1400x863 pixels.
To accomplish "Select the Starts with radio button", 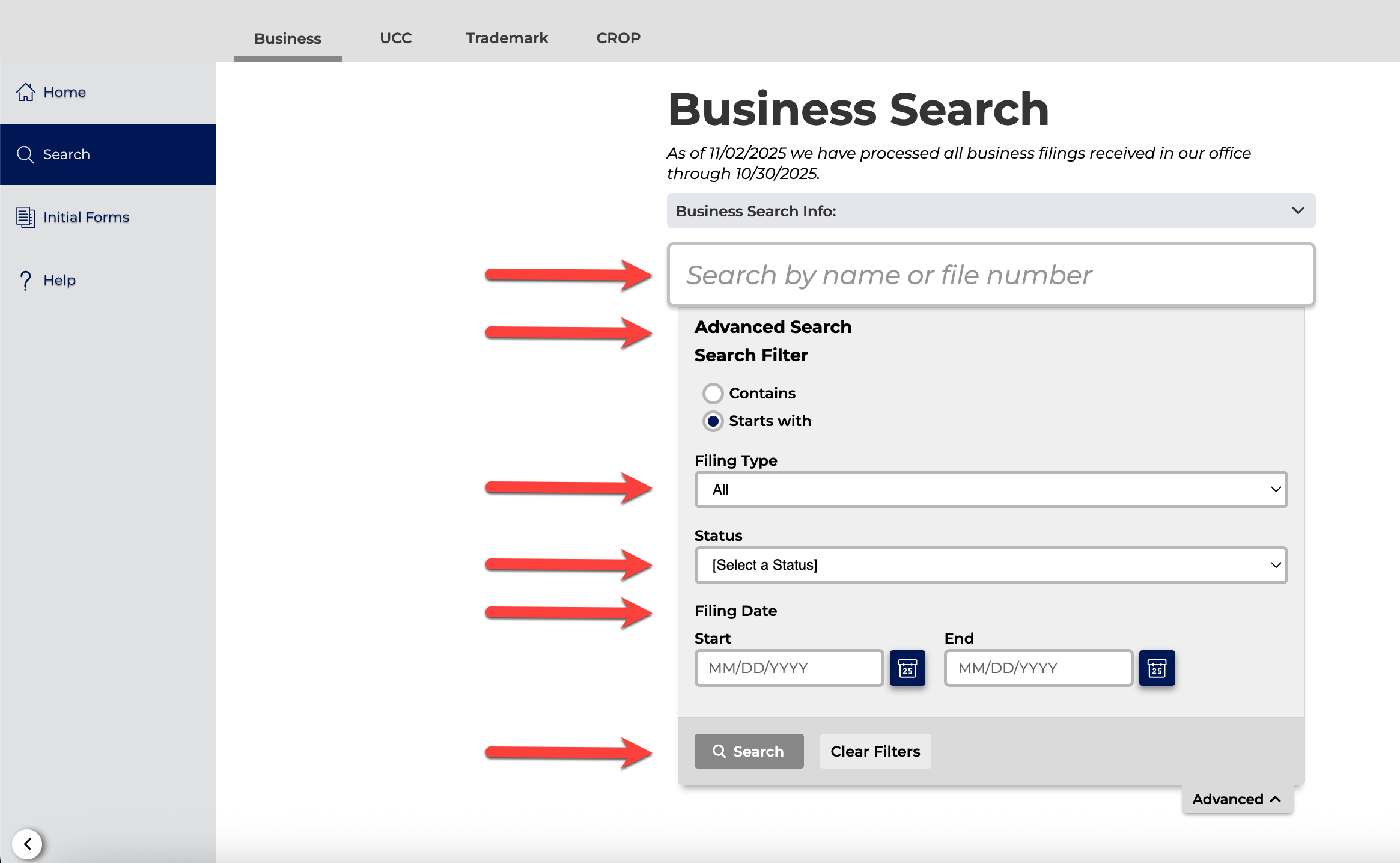I will pos(713,421).
